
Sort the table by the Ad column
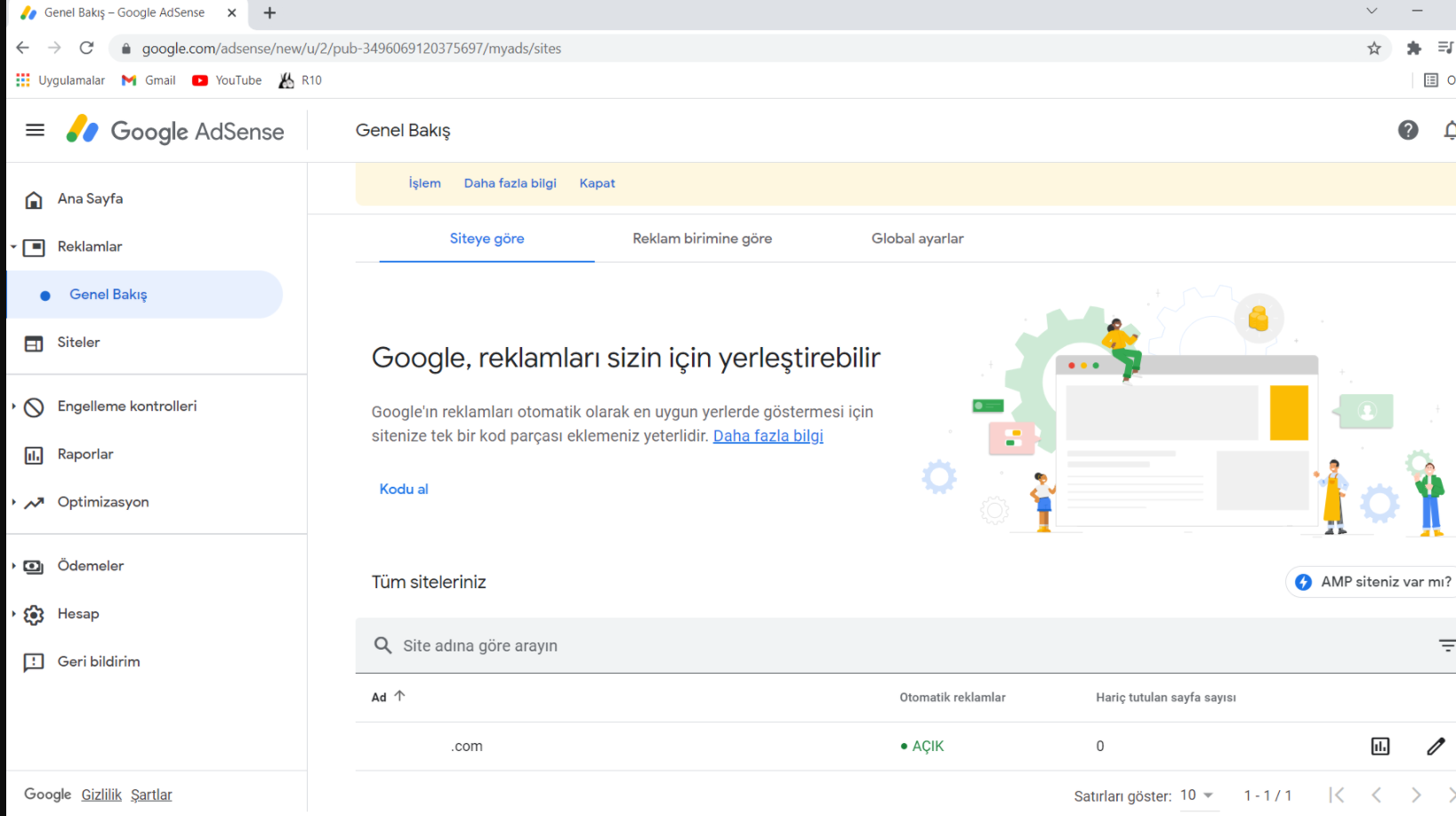pyautogui.click(x=388, y=697)
